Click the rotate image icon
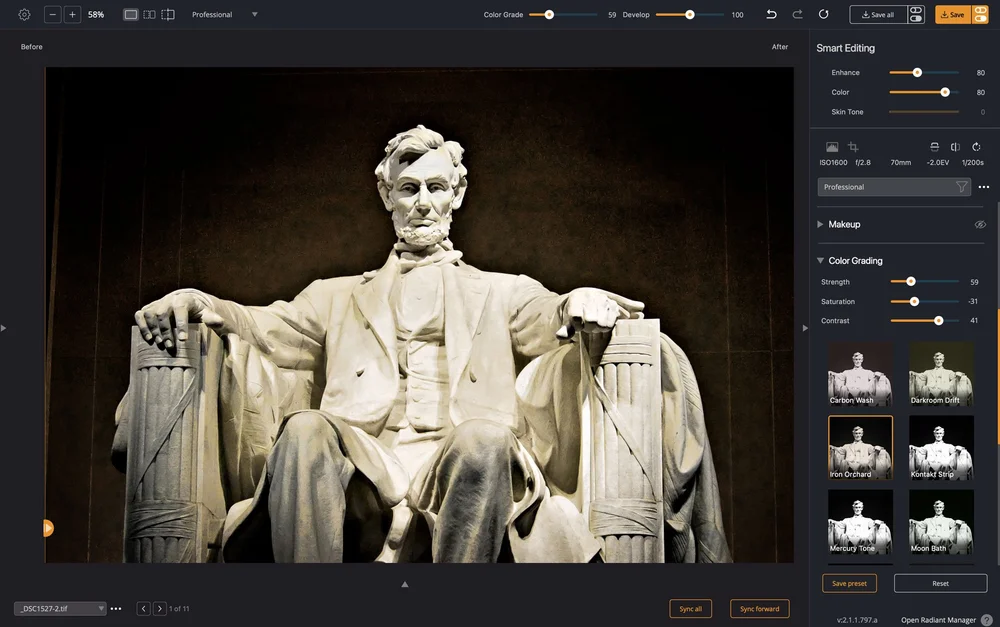Screen dimensions: 1000x627 tap(976, 147)
